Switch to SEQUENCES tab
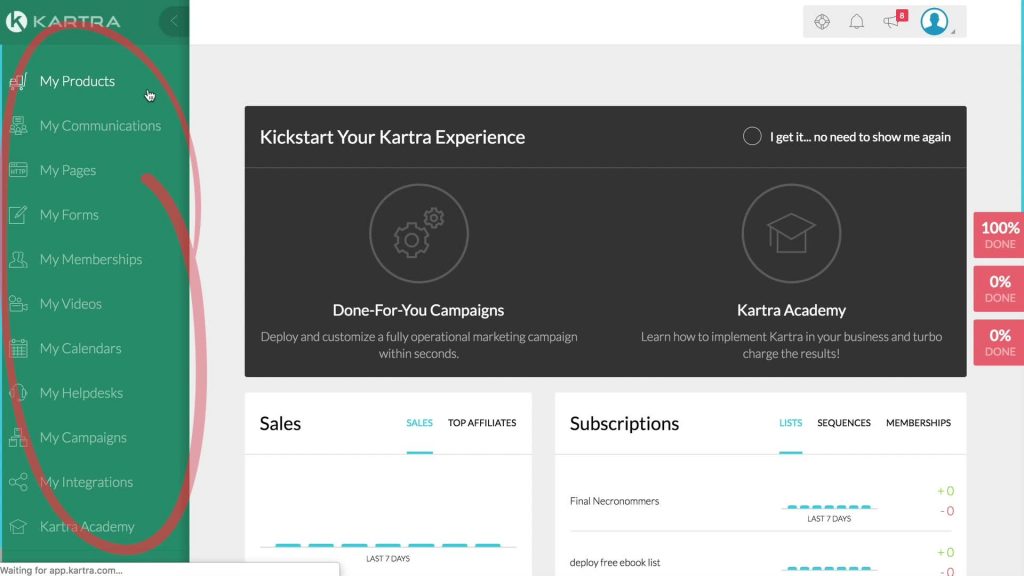 coord(844,423)
